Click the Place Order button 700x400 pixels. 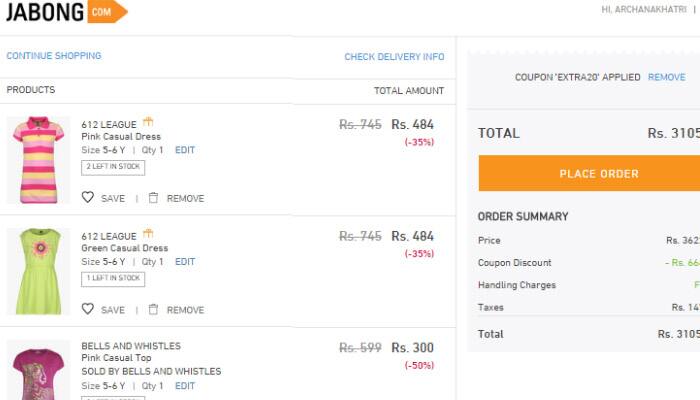tap(589, 173)
